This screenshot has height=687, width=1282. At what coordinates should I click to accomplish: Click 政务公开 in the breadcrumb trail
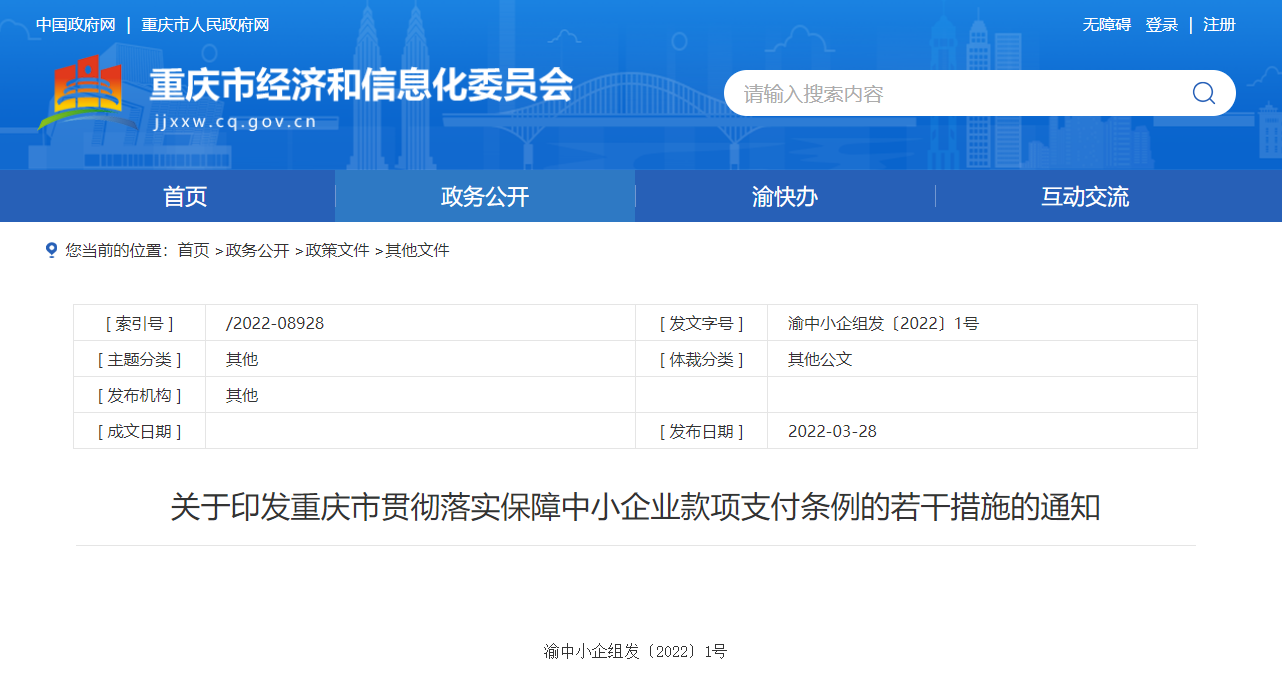[x=257, y=250]
